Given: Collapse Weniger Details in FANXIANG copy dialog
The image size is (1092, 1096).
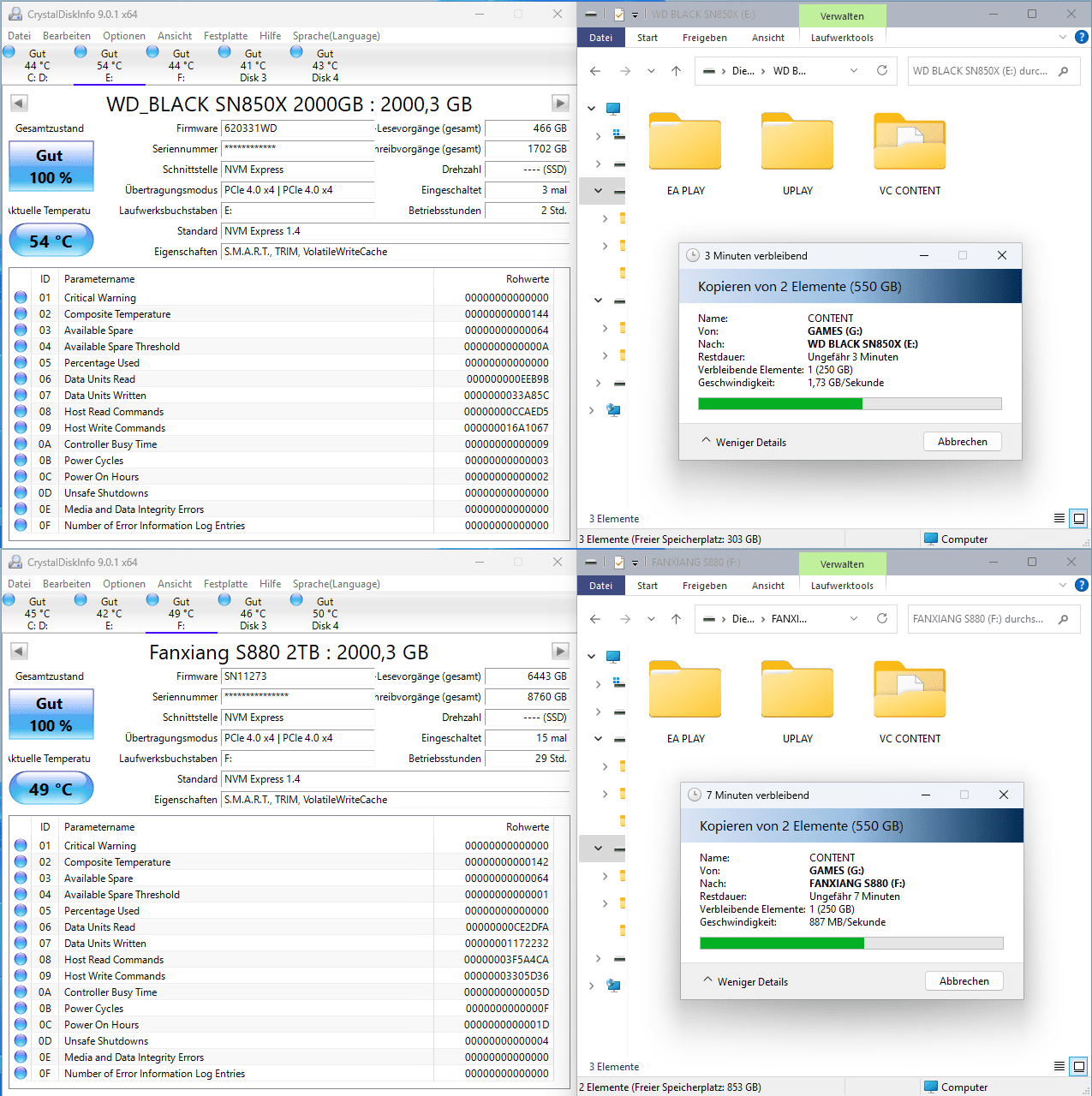Looking at the screenshot, I should click(745, 981).
